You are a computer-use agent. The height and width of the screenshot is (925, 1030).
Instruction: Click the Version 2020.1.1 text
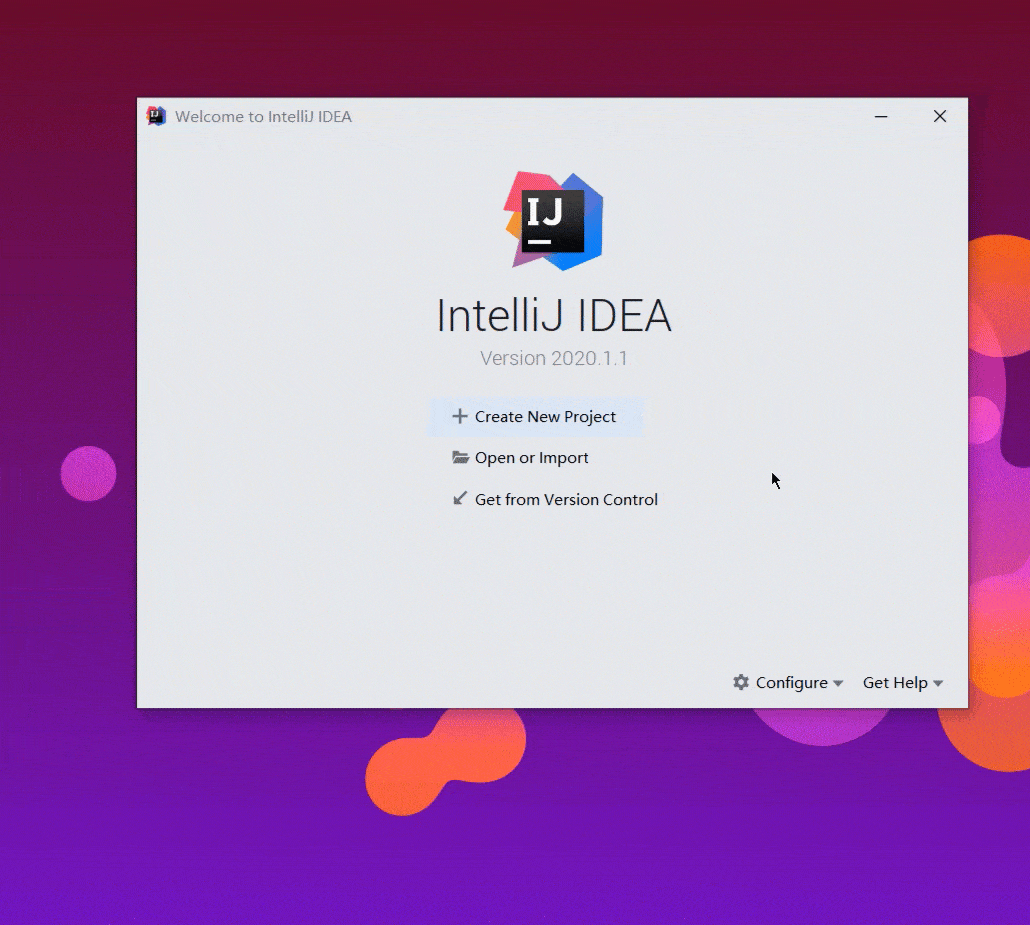point(554,358)
